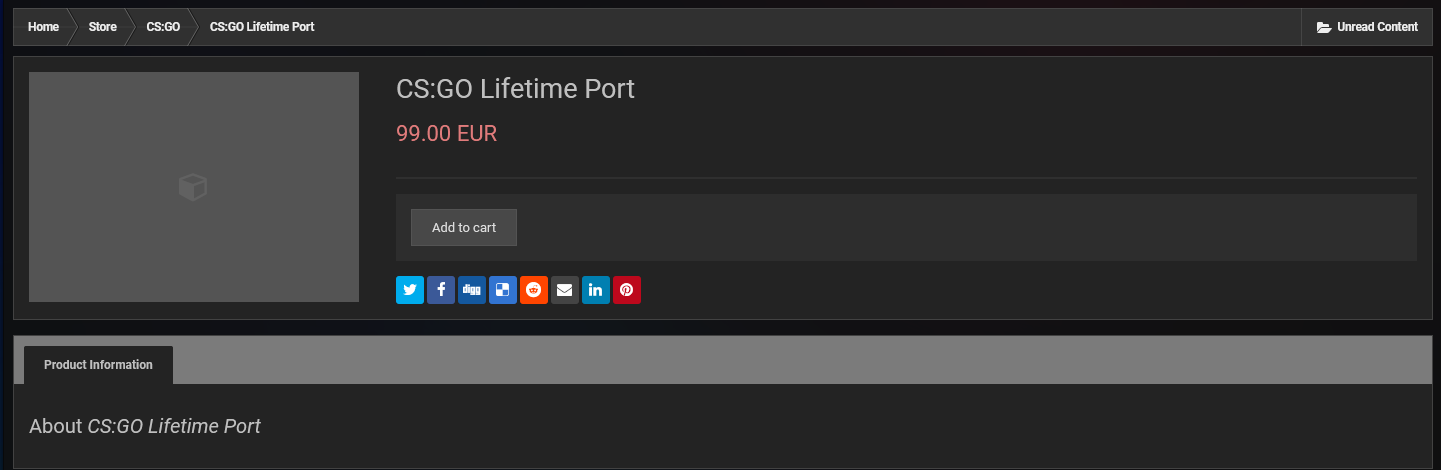Click the 99.00 EUR price
Image resolution: width=1441 pixels, height=470 pixels.
tap(446, 133)
